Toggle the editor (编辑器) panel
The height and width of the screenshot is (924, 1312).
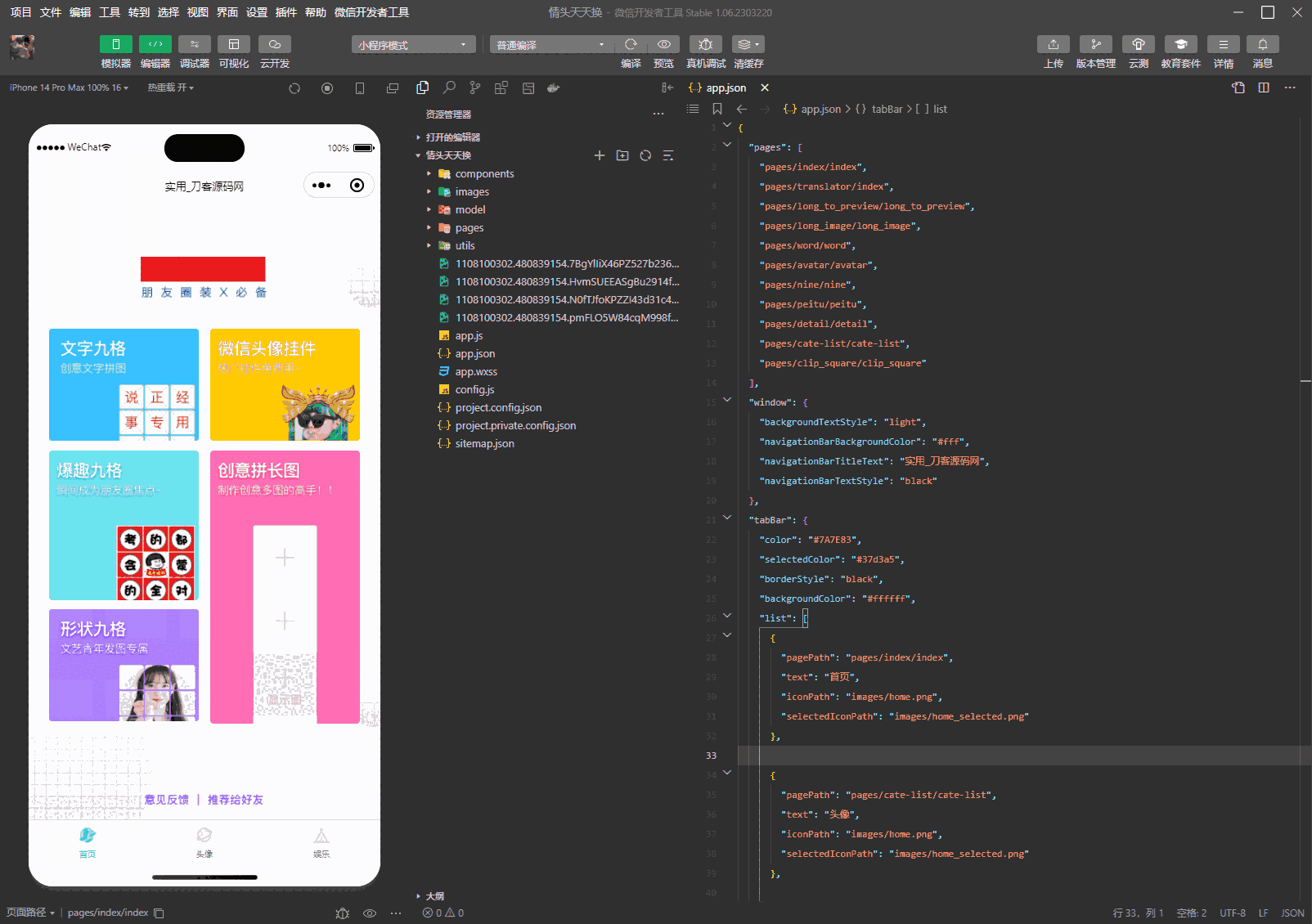point(155,45)
